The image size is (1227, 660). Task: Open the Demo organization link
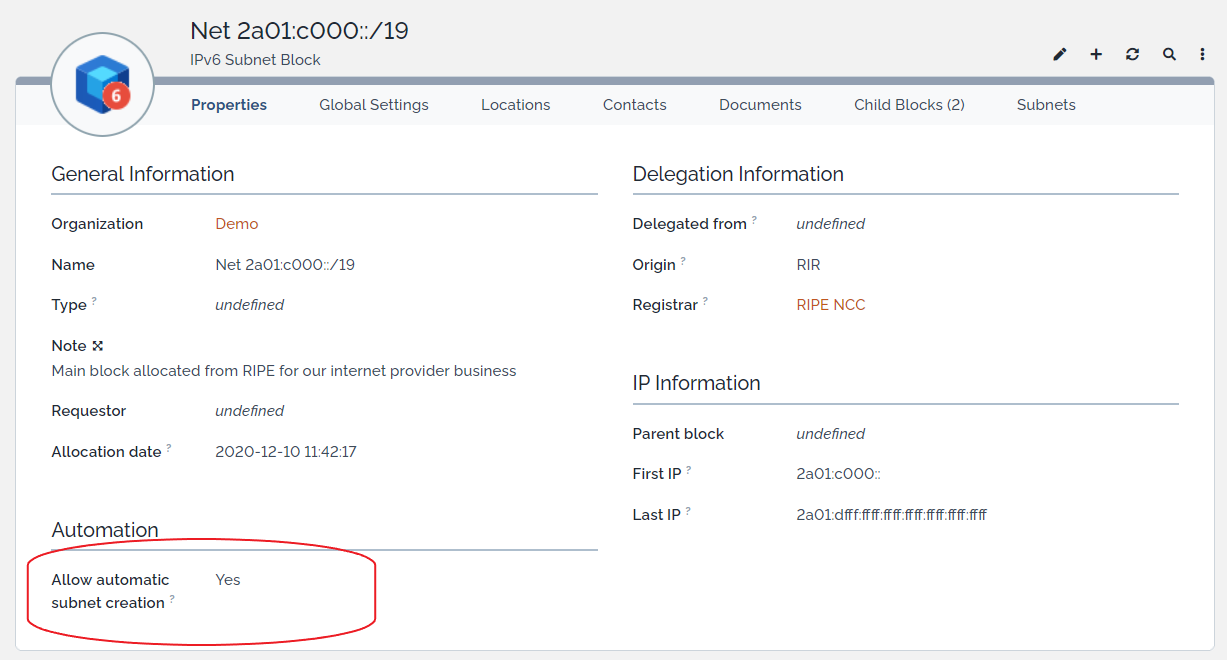tap(236, 224)
